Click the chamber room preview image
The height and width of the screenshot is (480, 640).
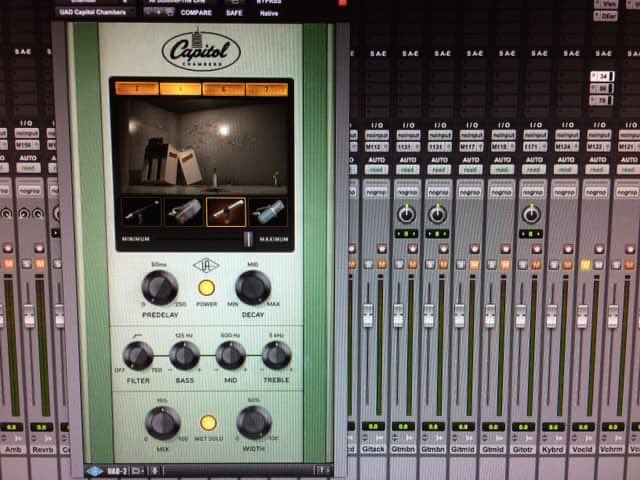(x=202, y=147)
